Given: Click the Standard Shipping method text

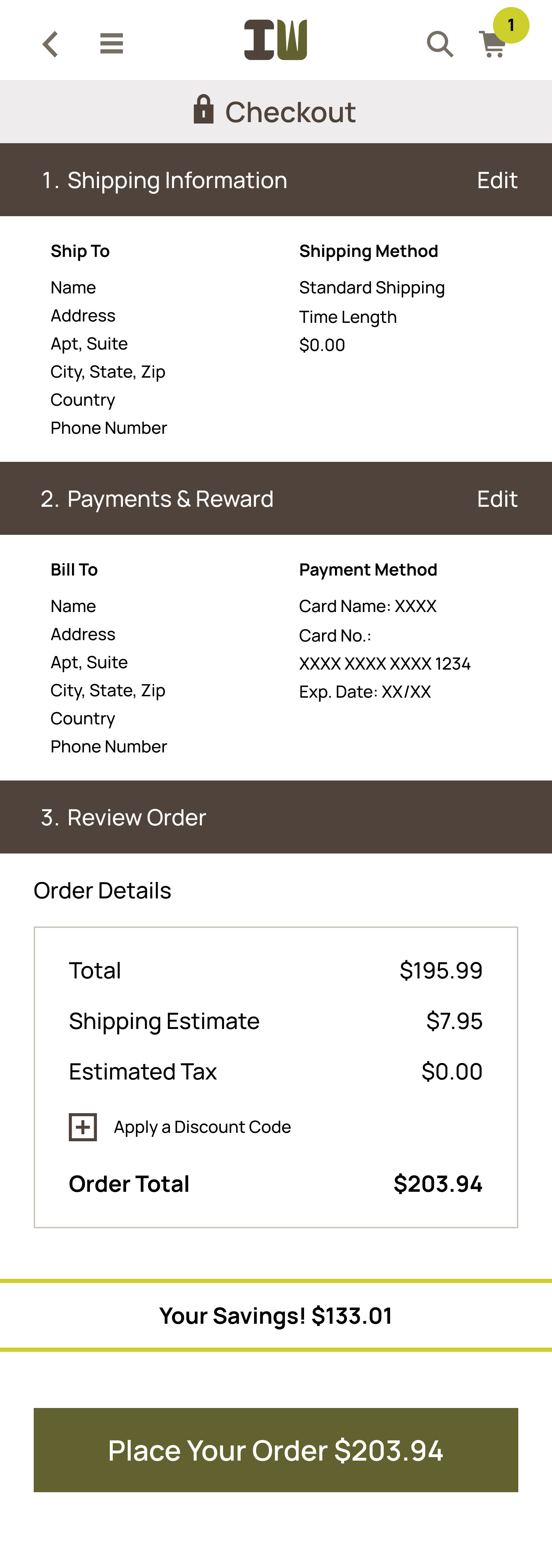Looking at the screenshot, I should click(x=372, y=288).
